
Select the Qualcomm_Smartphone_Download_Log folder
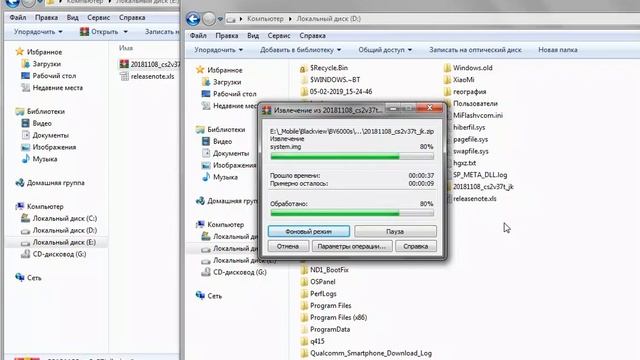(x=366, y=353)
